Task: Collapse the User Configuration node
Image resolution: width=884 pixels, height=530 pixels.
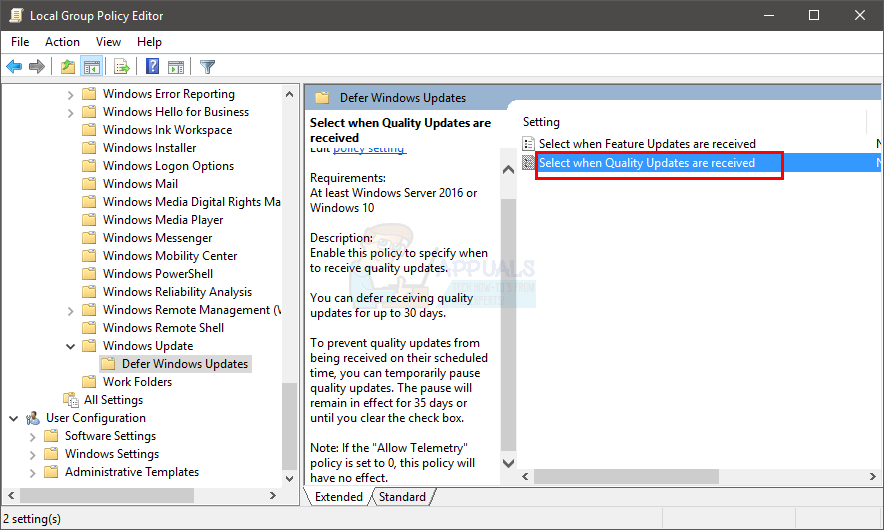Action: pyautogui.click(x=14, y=418)
